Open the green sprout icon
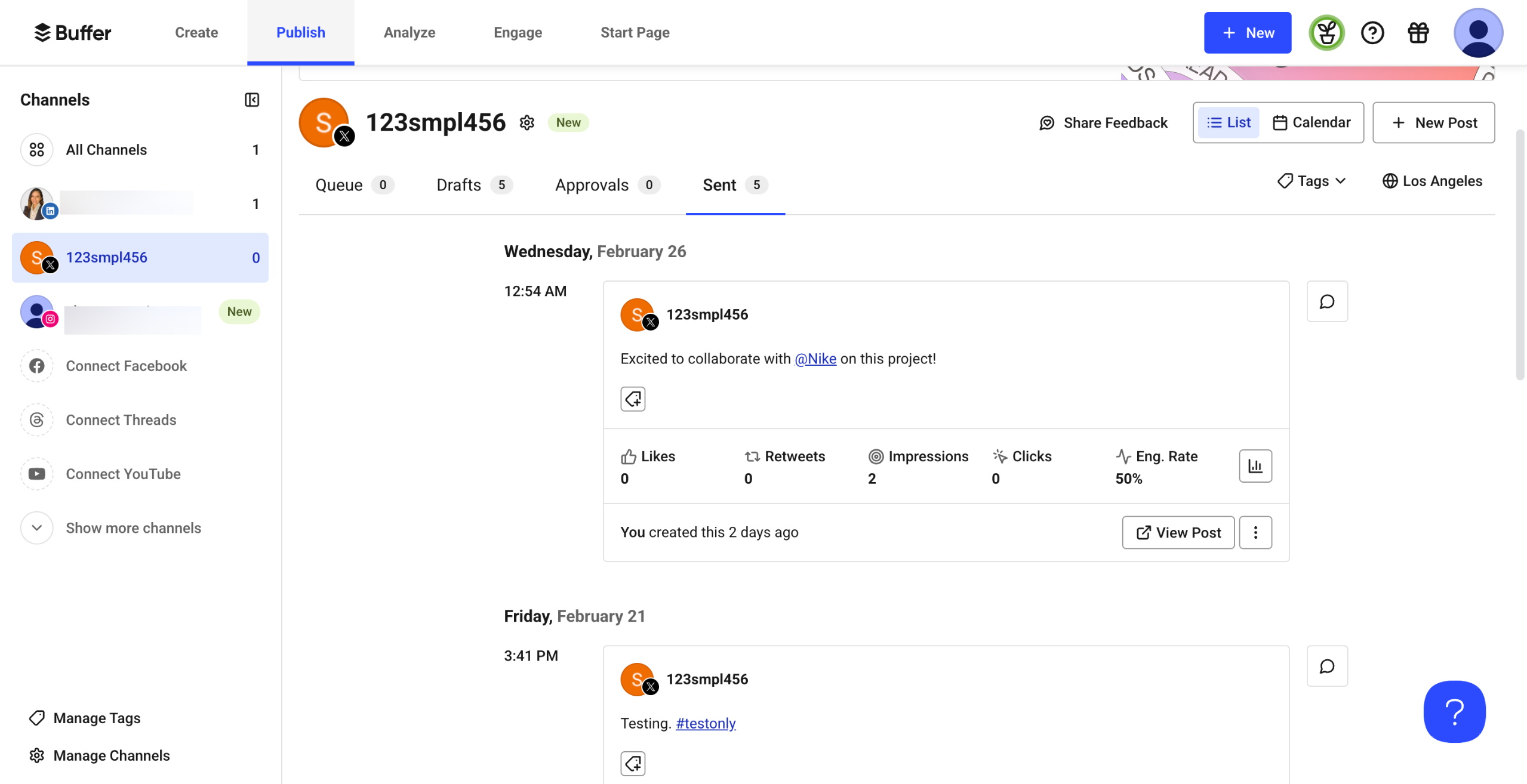 [1326, 33]
